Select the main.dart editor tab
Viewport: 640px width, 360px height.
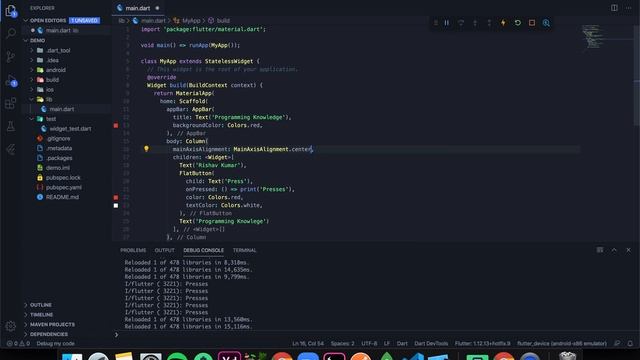[138, 8]
